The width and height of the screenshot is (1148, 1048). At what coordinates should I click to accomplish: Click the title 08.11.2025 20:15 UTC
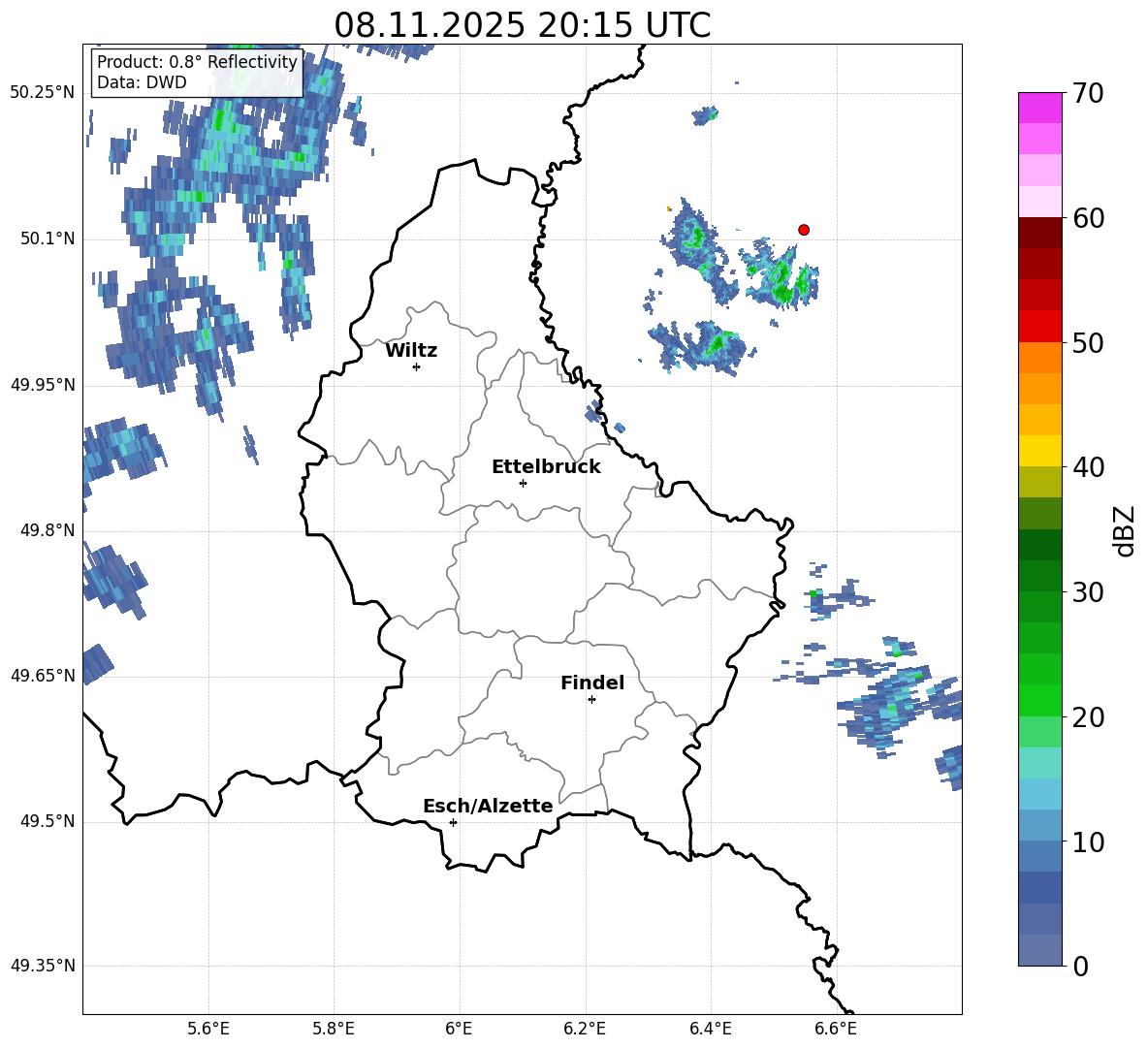coord(522,25)
